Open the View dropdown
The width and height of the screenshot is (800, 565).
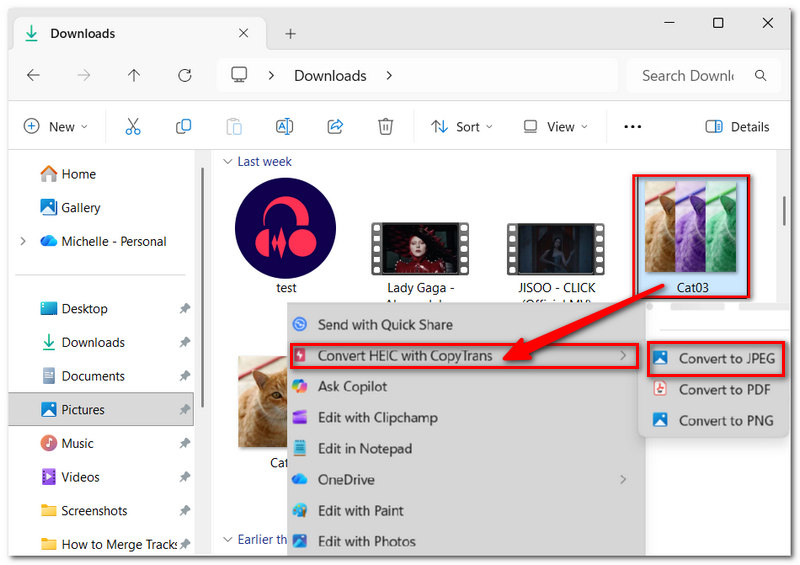pos(556,127)
